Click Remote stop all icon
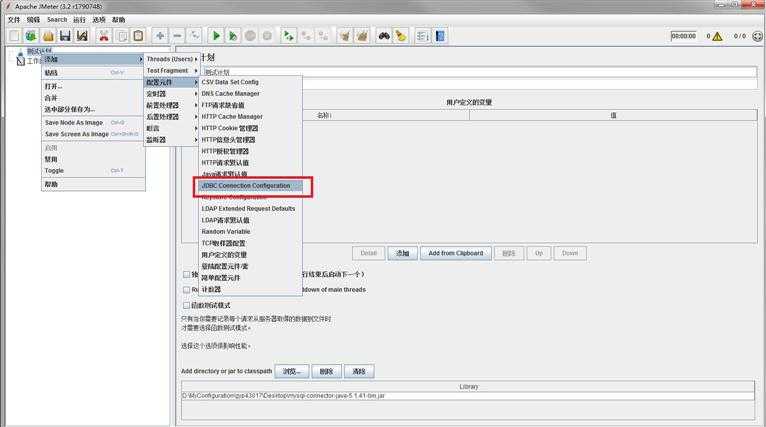 (306, 36)
